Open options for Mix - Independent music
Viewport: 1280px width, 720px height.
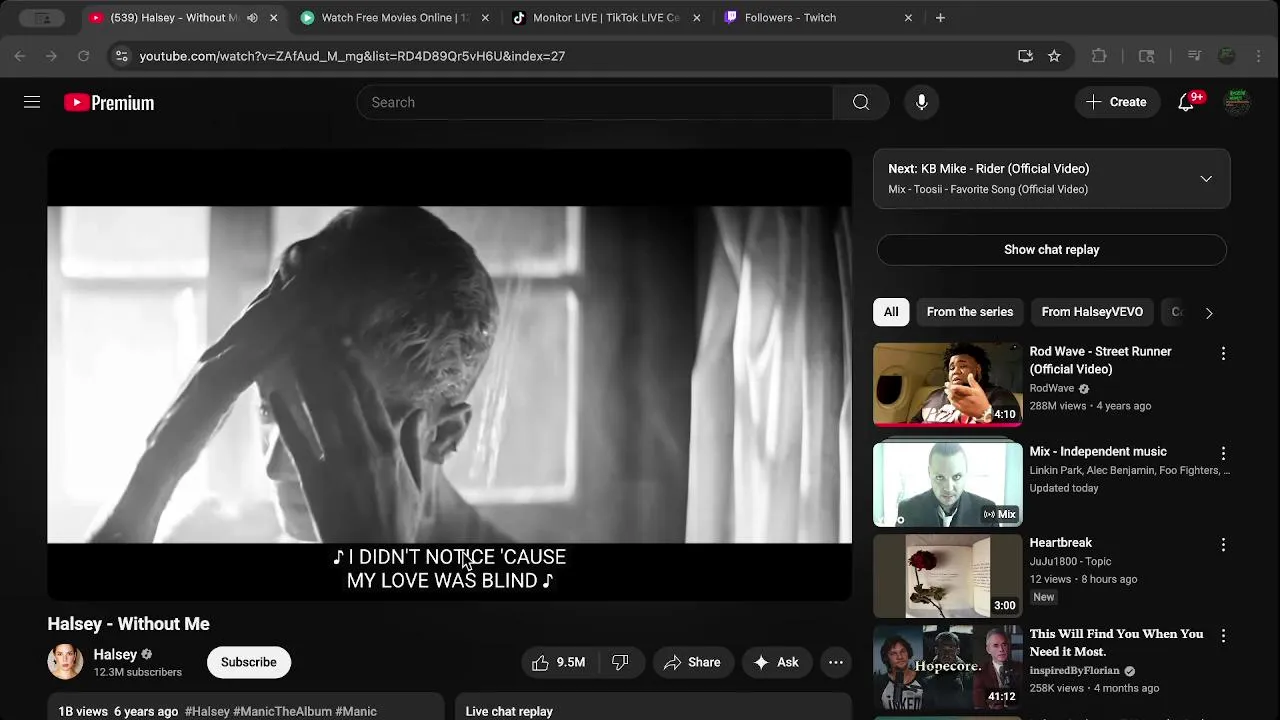pos(1222,454)
